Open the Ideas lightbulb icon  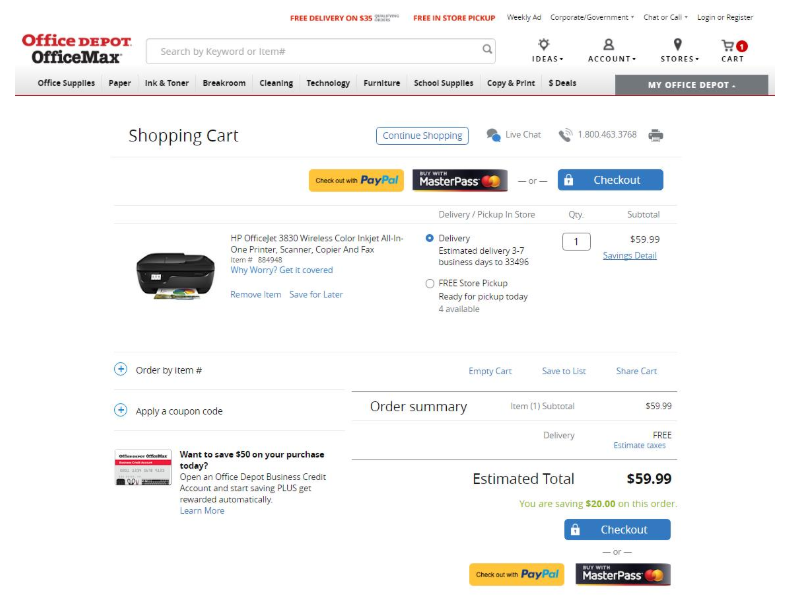(543, 44)
